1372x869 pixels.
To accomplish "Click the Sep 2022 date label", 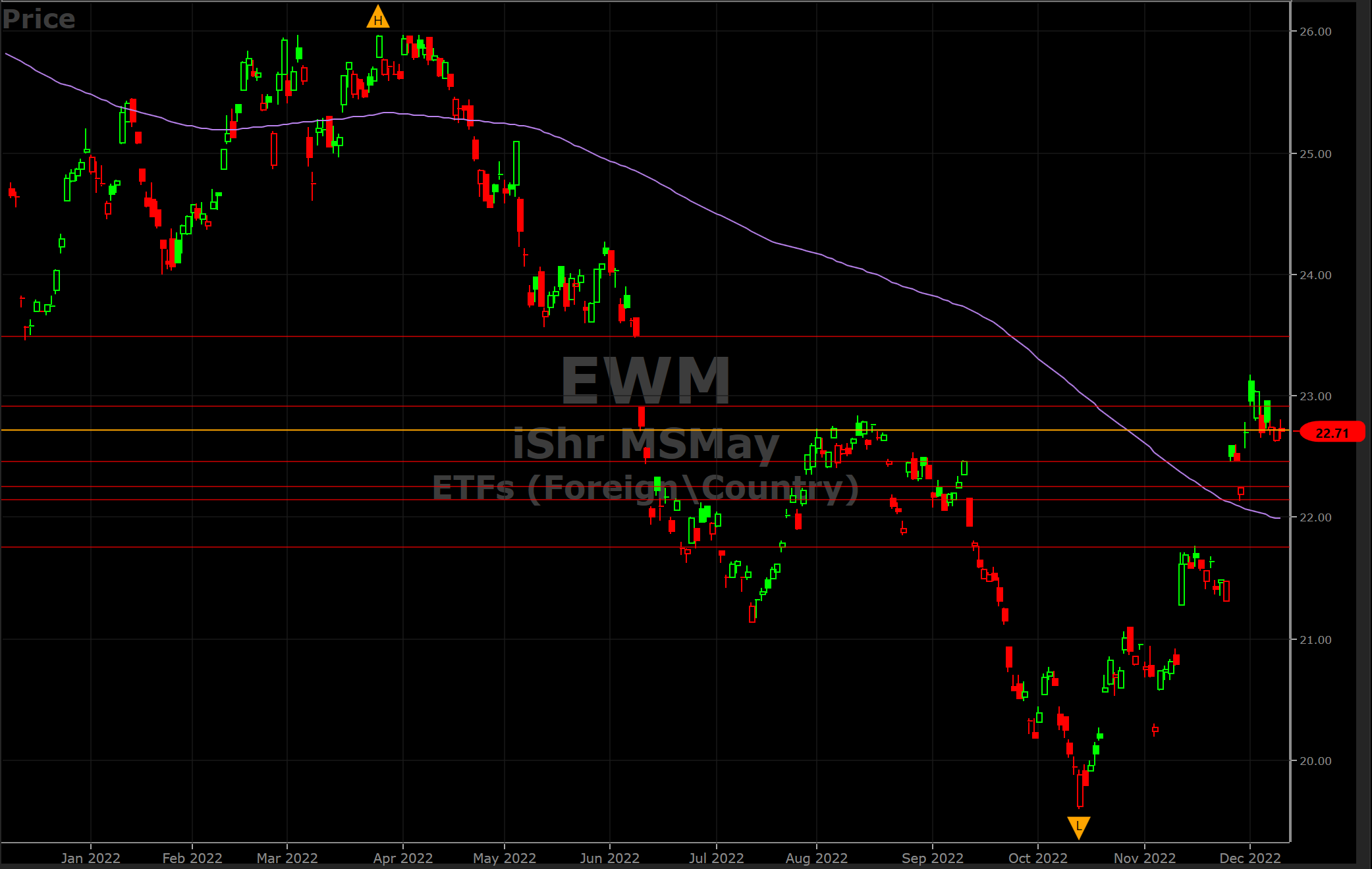I will click(933, 858).
